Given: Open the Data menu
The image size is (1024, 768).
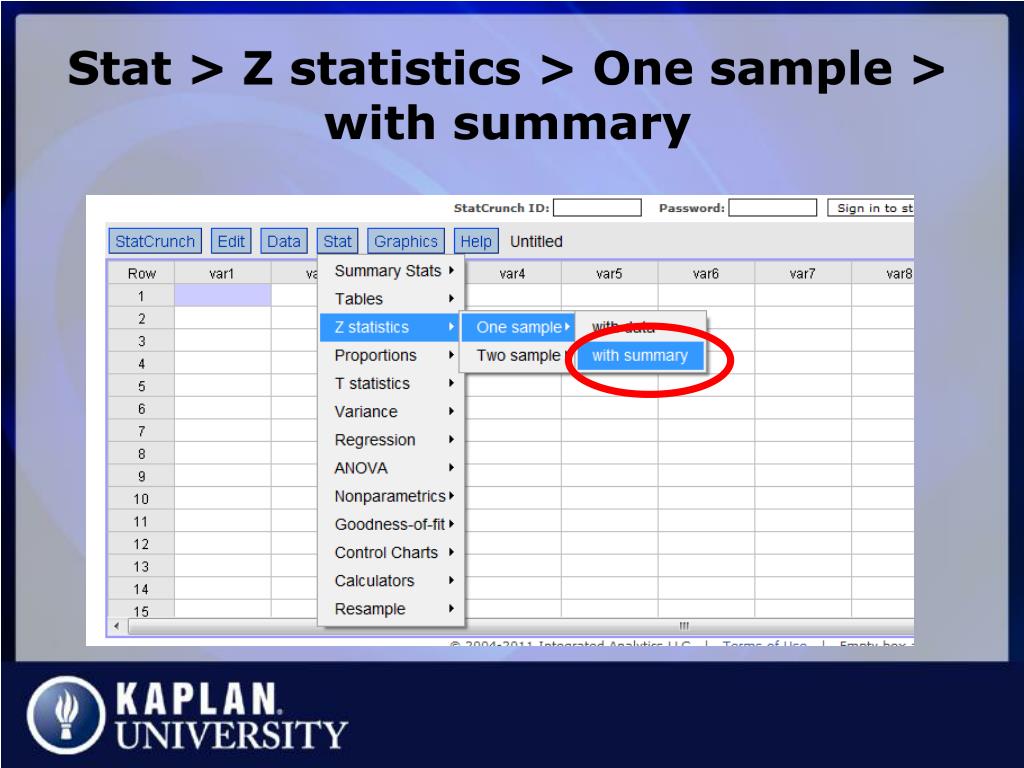Looking at the screenshot, I should pos(283,241).
